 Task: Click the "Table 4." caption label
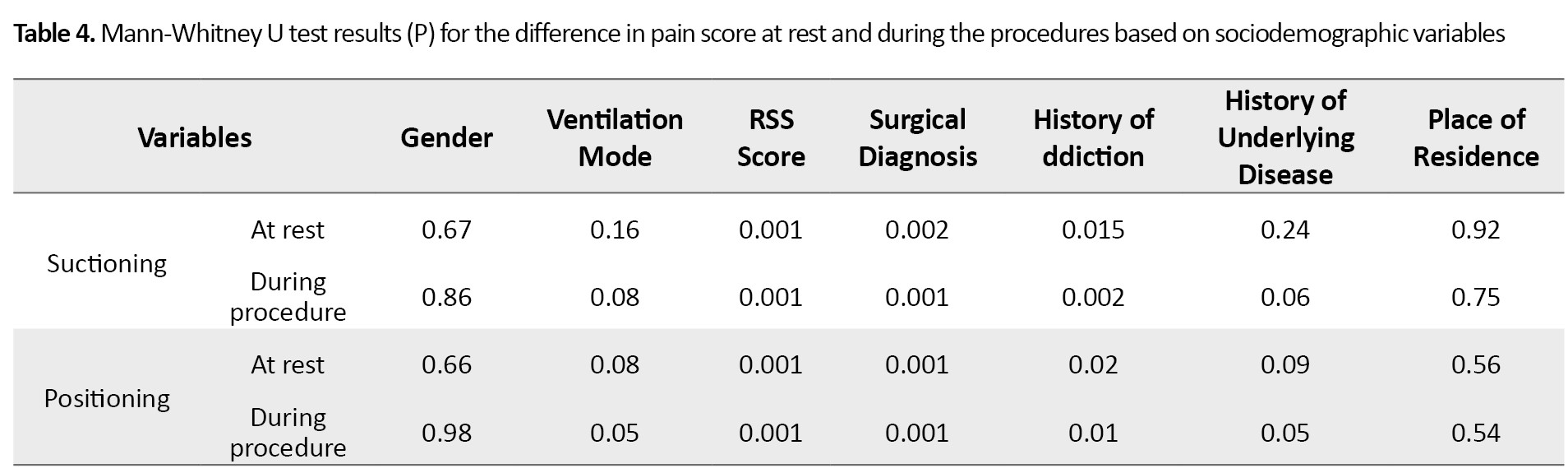(x=55, y=34)
